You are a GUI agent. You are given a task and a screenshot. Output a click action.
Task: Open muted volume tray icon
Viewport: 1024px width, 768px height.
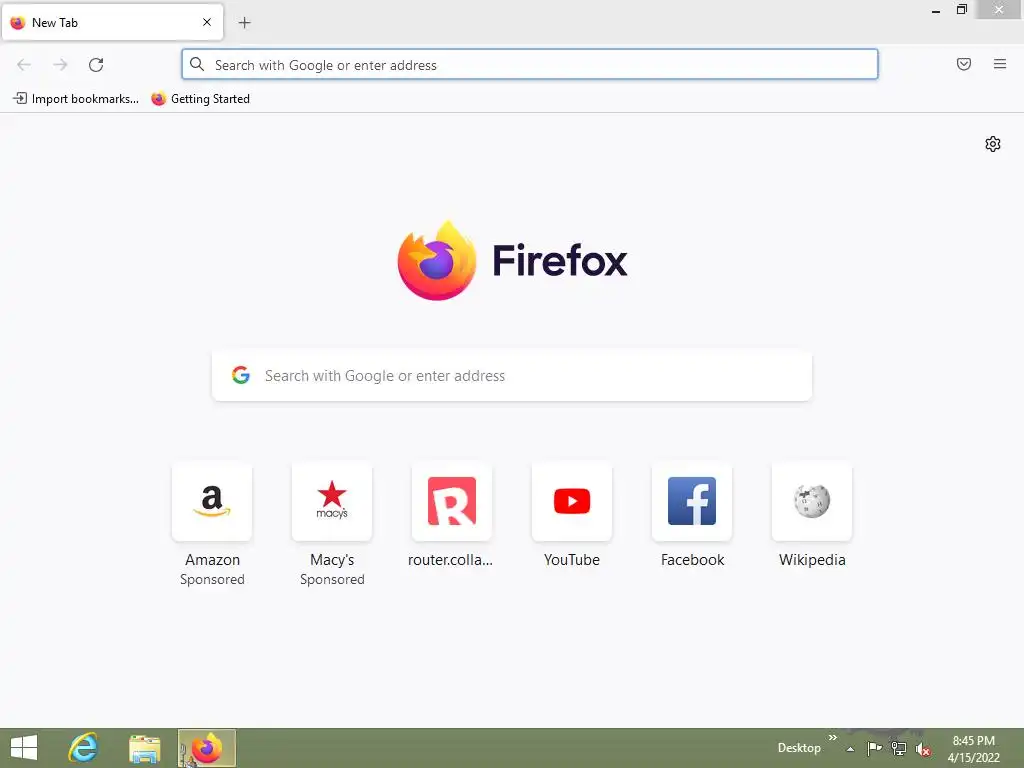[923, 749]
